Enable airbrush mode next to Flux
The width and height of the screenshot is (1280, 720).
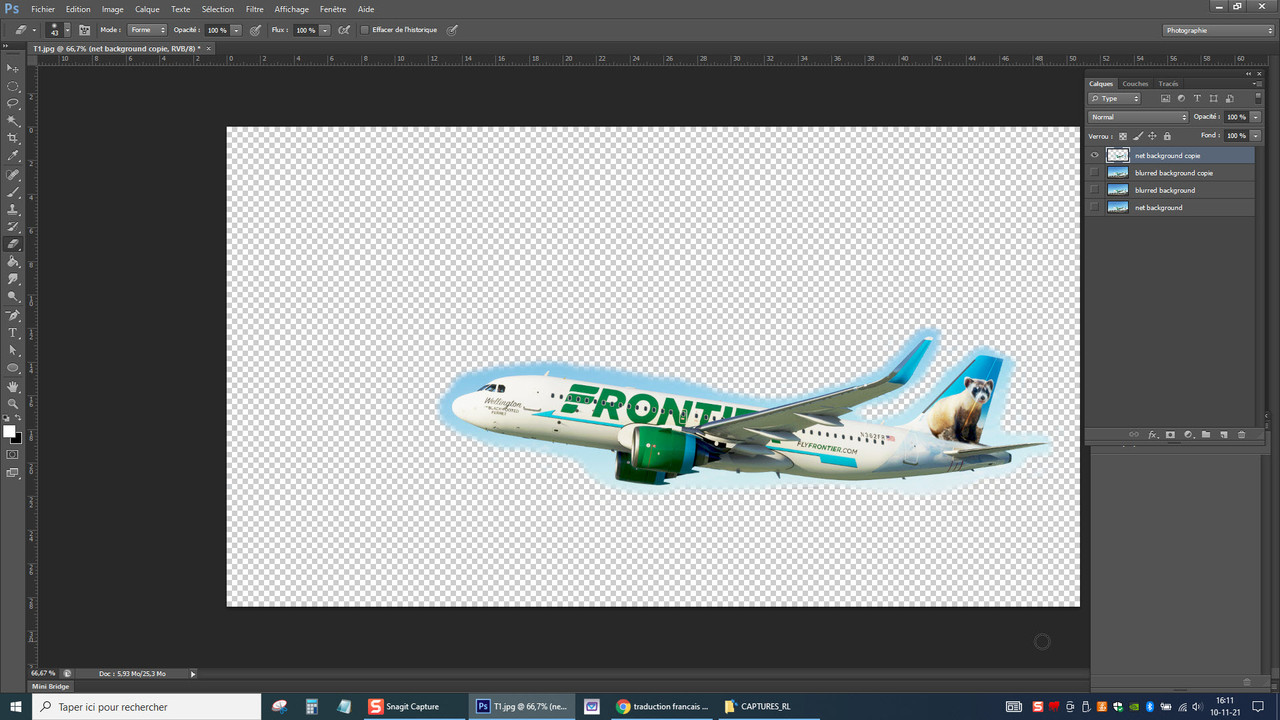coord(345,30)
